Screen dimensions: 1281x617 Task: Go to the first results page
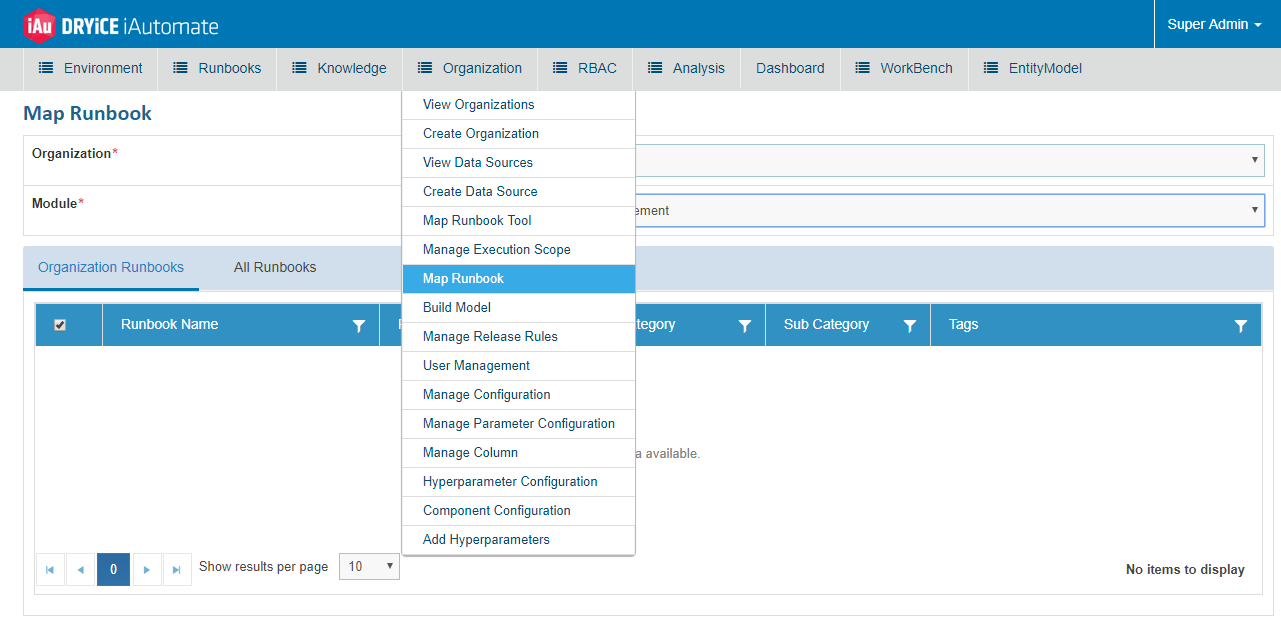(x=50, y=569)
